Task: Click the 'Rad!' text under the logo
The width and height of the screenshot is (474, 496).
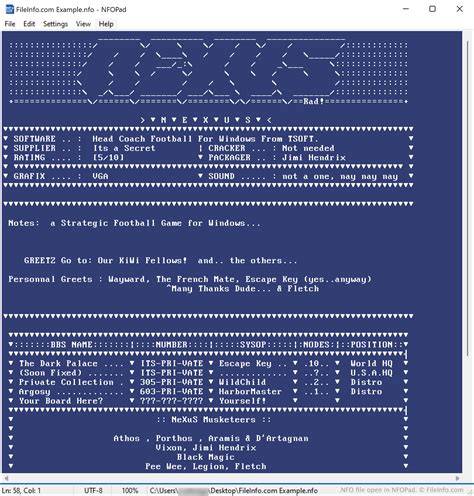Action: [x=314, y=101]
